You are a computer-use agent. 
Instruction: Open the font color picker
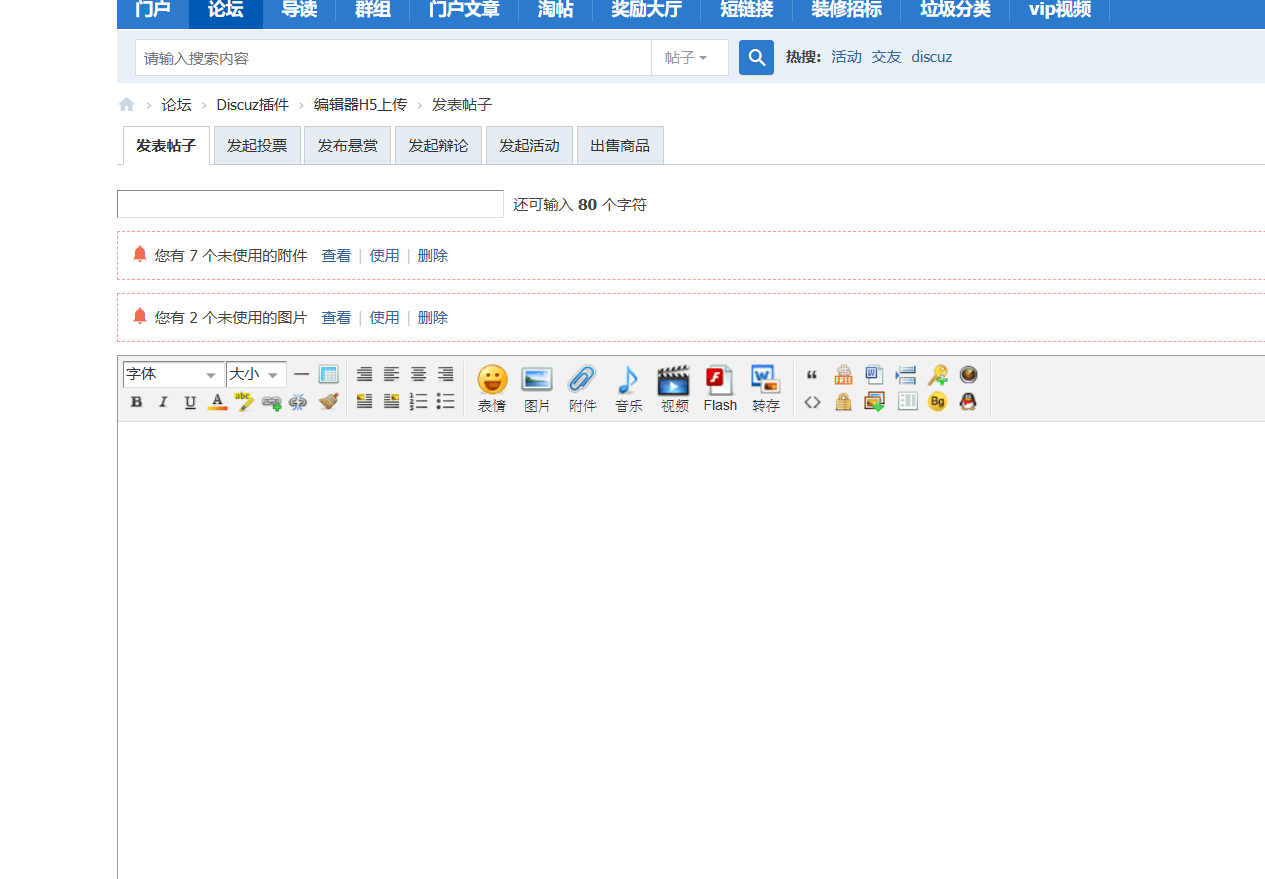pyautogui.click(x=217, y=402)
